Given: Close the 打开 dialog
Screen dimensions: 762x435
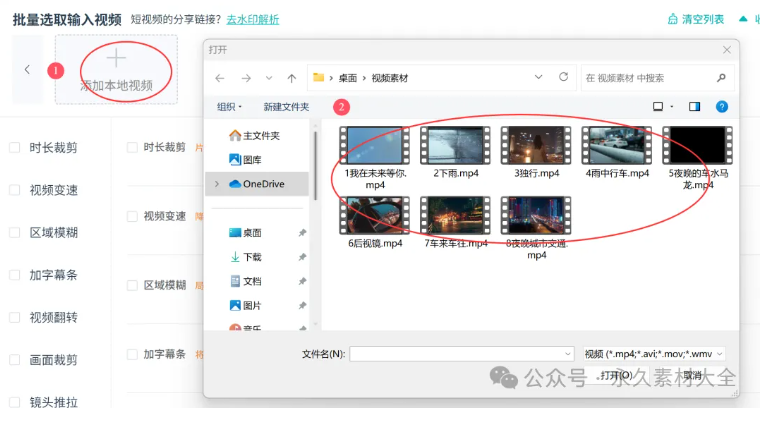Looking at the screenshot, I should point(727,50).
